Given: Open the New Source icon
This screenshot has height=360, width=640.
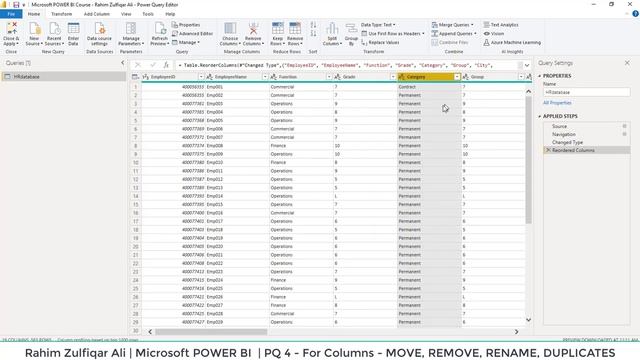Looking at the screenshot, I should tap(34, 28).
